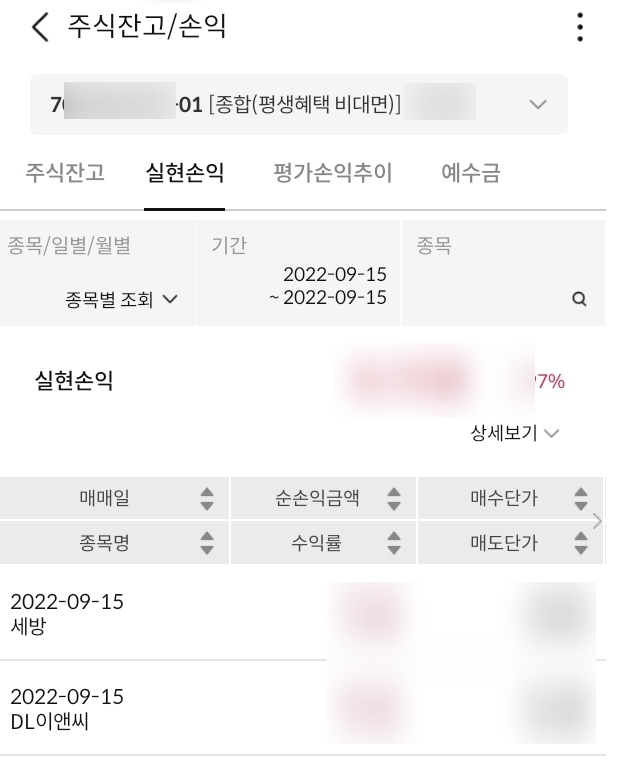The image size is (620, 764).
Task: Select the 실현손익 tab
Action: (184, 173)
